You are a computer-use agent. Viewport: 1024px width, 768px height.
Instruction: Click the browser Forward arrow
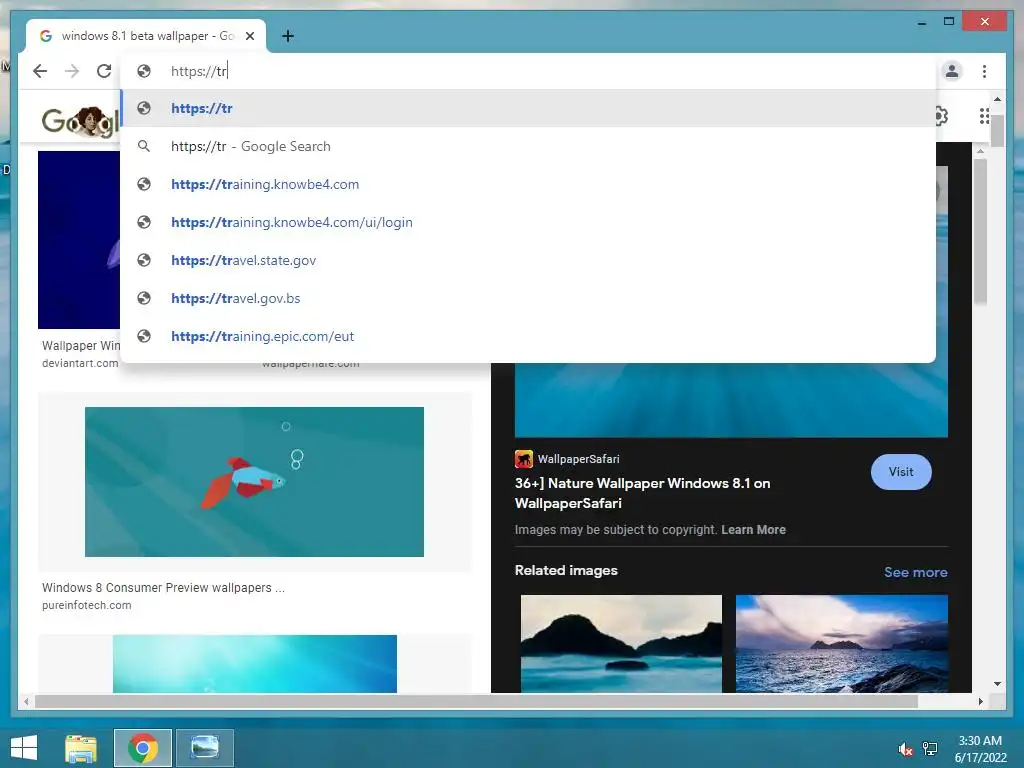pos(72,71)
